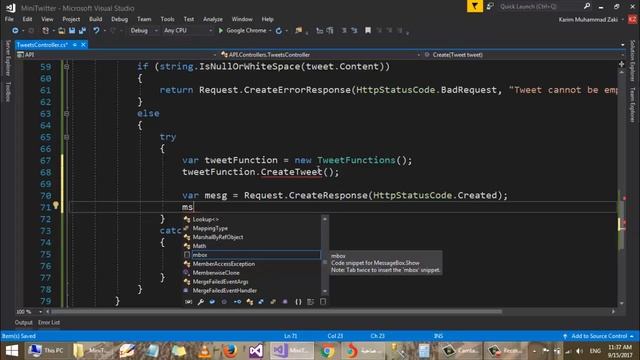
Task: Switch to the Output tab
Action: (24, 322)
